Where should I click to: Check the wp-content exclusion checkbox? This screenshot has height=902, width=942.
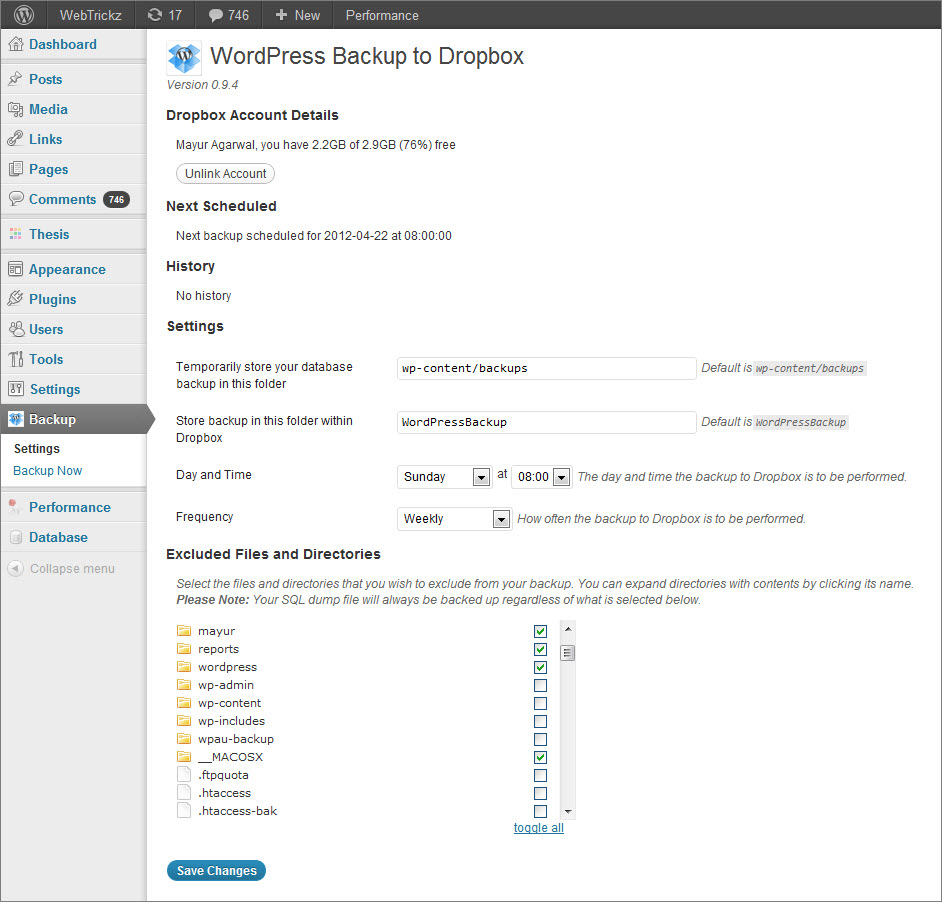(x=540, y=703)
